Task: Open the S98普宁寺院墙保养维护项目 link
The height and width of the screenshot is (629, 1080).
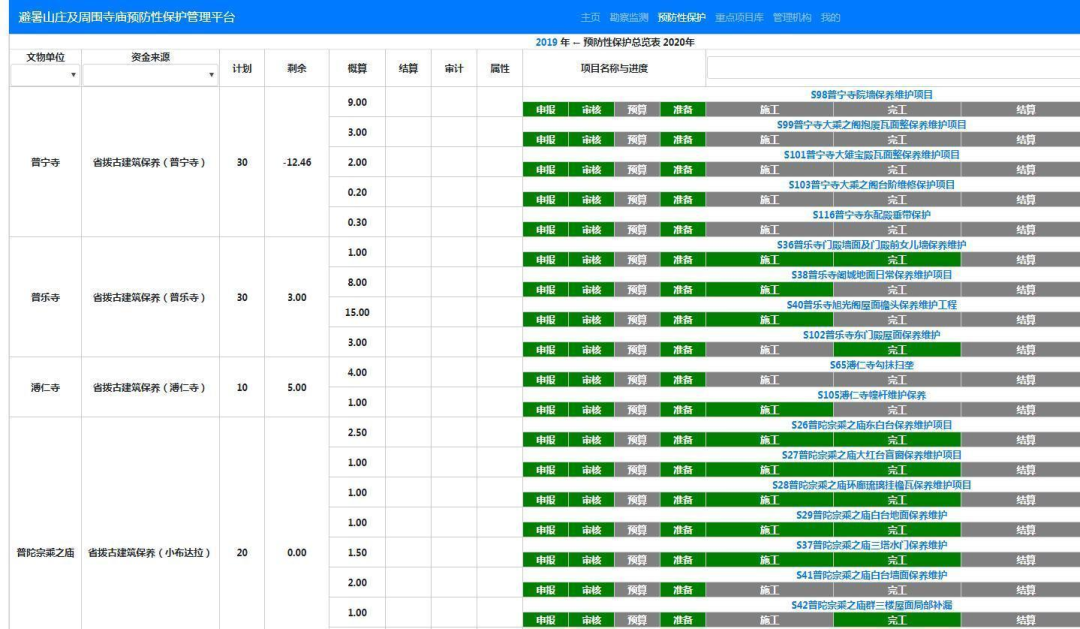Action: point(870,95)
